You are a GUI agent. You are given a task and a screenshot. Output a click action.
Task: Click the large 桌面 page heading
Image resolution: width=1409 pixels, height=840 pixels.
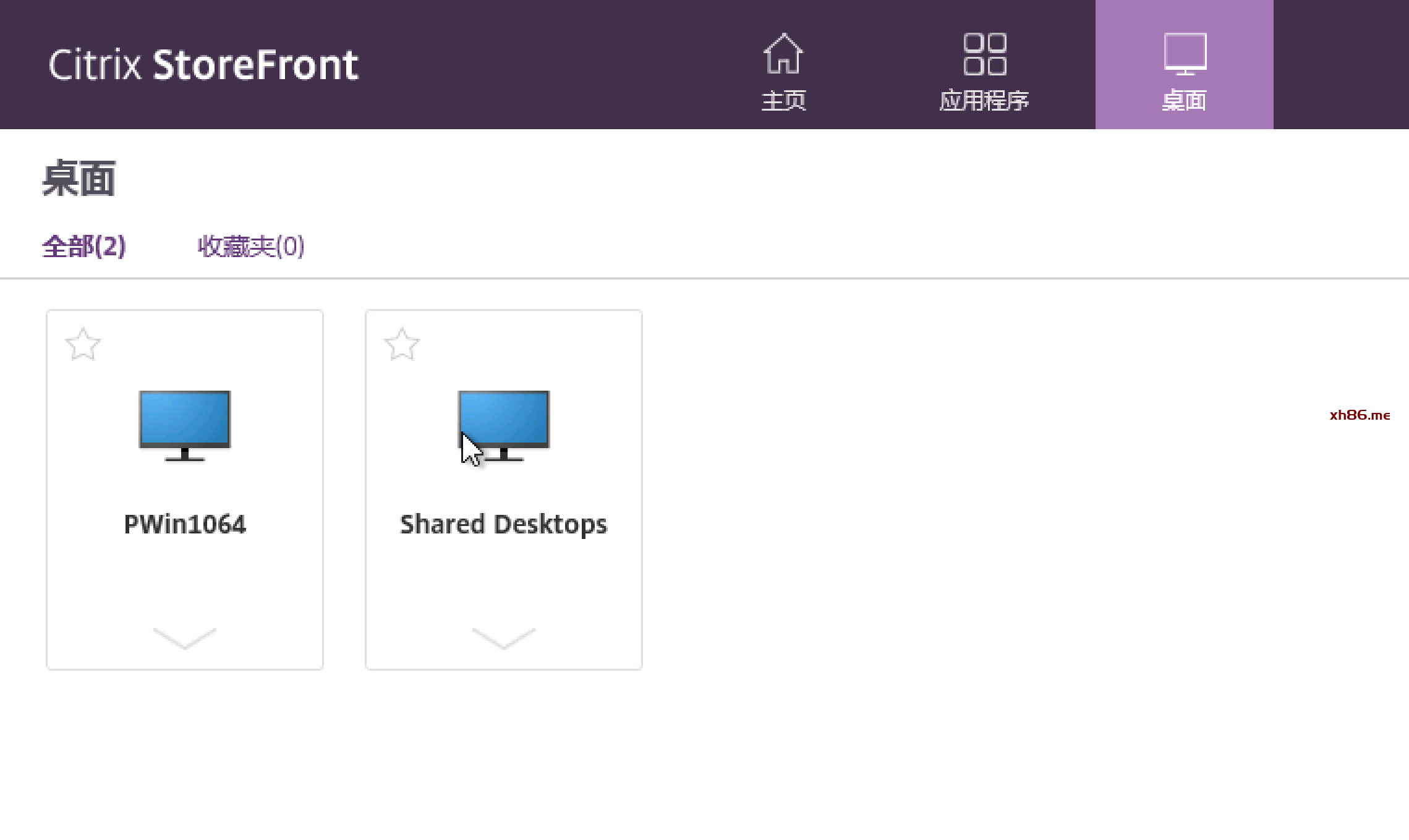coord(79,179)
